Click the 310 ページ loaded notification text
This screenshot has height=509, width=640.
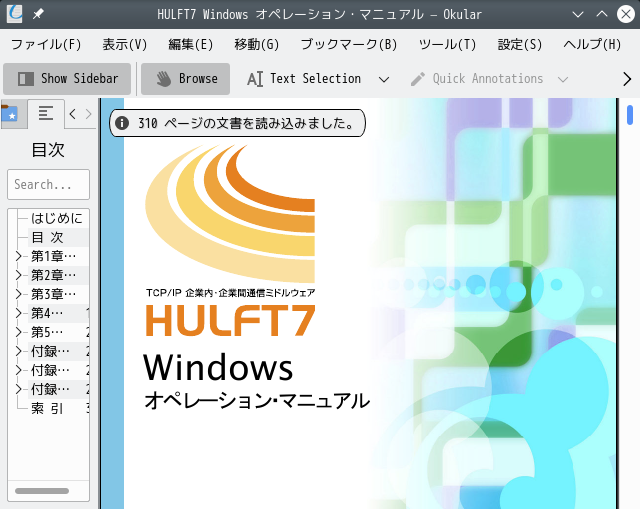(x=247, y=123)
